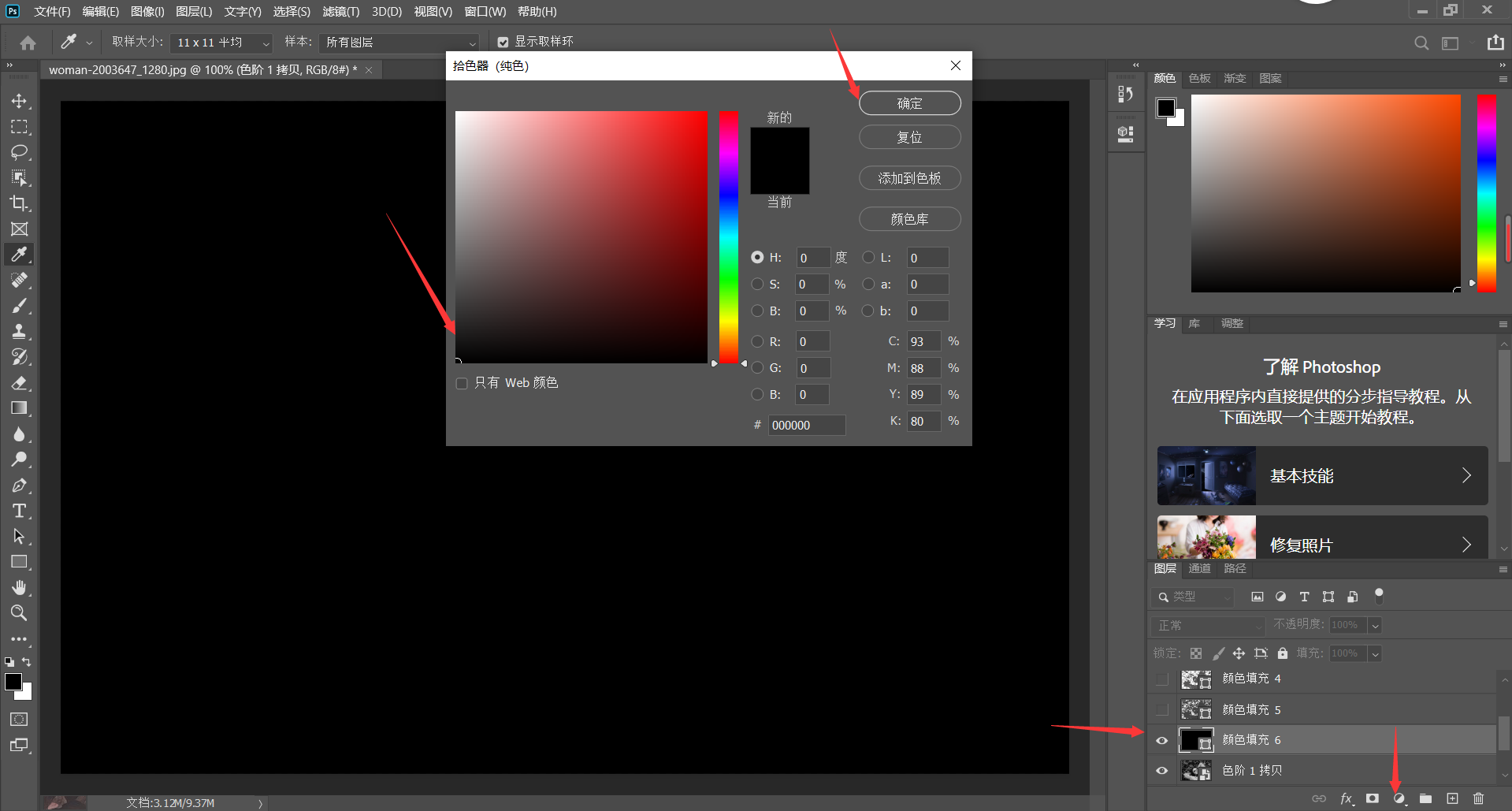Viewport: 1512px width, 811px height.
Task: Open the 滤镜(T) menu
Action: point(340,12)
